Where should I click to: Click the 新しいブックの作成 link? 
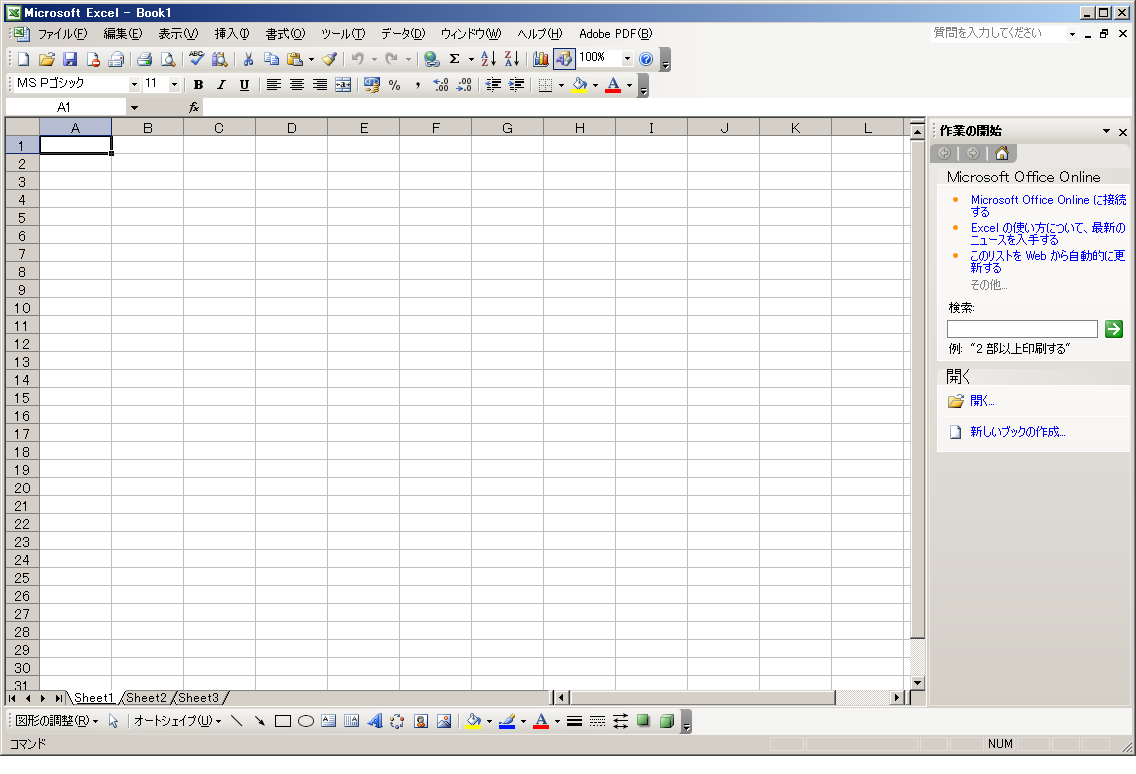pyautogui.click(x=1017, y=432)
